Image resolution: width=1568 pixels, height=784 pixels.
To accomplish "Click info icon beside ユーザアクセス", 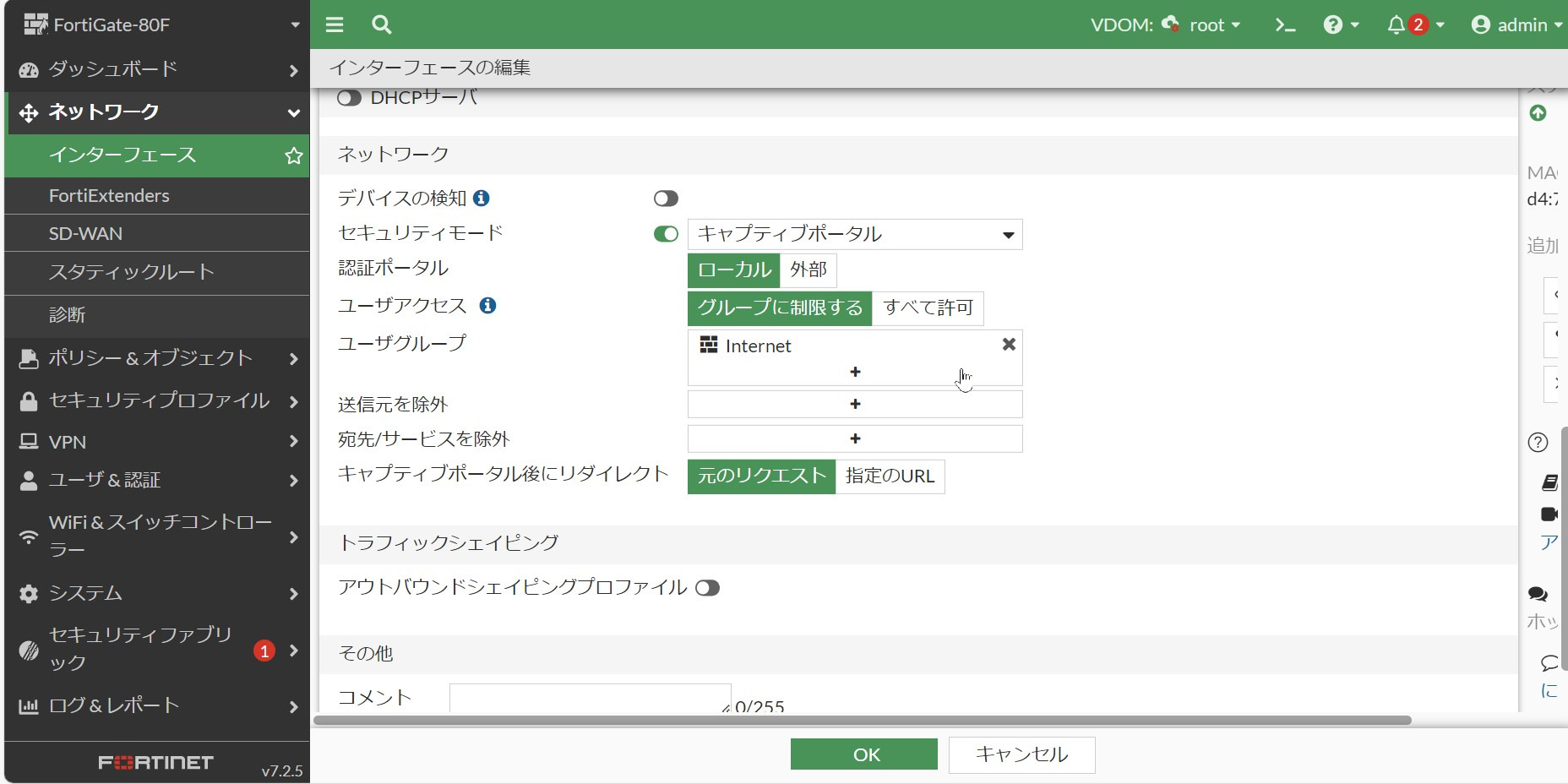I will pyautogui.click(x=487, y=306).
